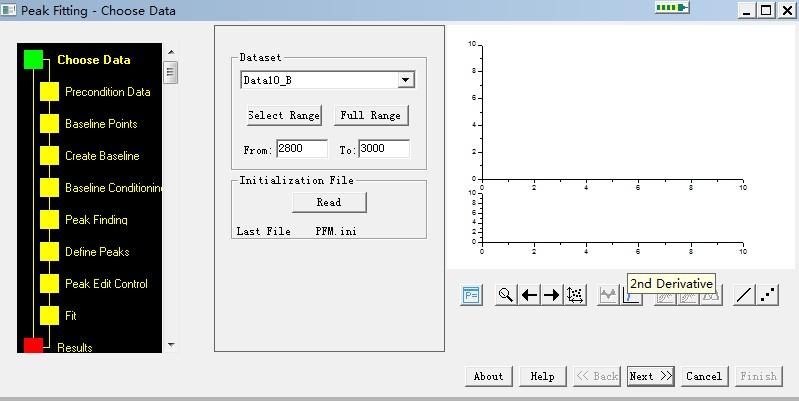This screenshot has height=401, width=799.
Task: Click the yellow square beside Precondition Data
Action: coord(49,92)
